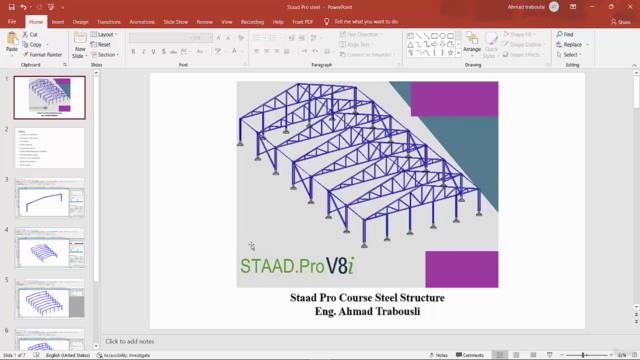
Task: Switch to Slide Sorter view
Action: [x=516, y=355]
